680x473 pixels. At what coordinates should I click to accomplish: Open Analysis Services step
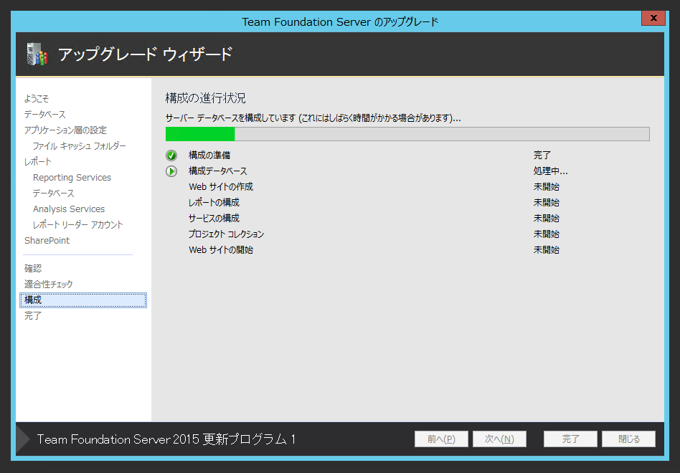click(x=69, y=209)
